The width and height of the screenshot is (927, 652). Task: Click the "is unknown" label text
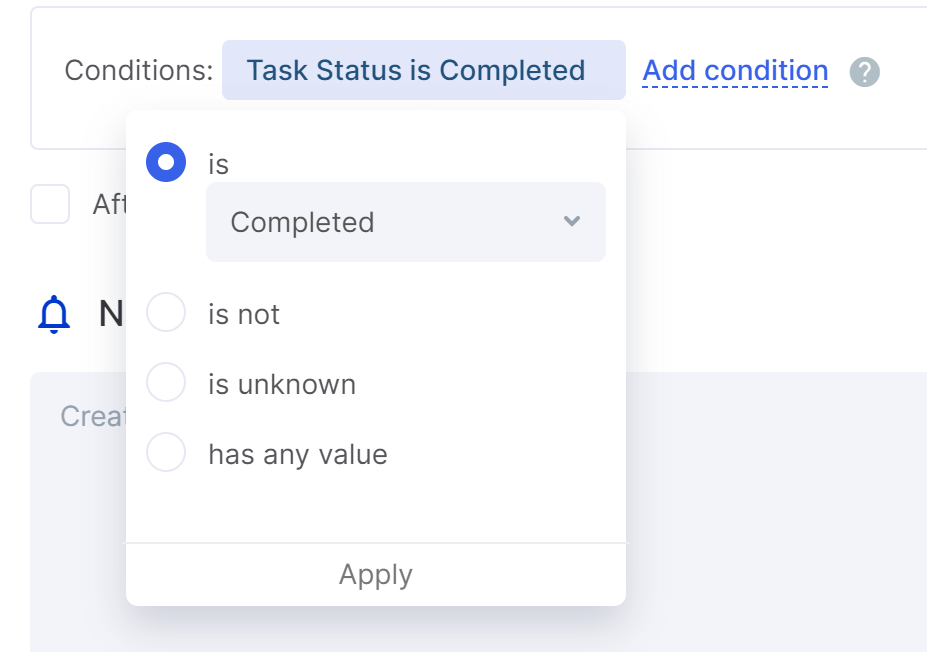pyautogui.click(x=282, y=384)
